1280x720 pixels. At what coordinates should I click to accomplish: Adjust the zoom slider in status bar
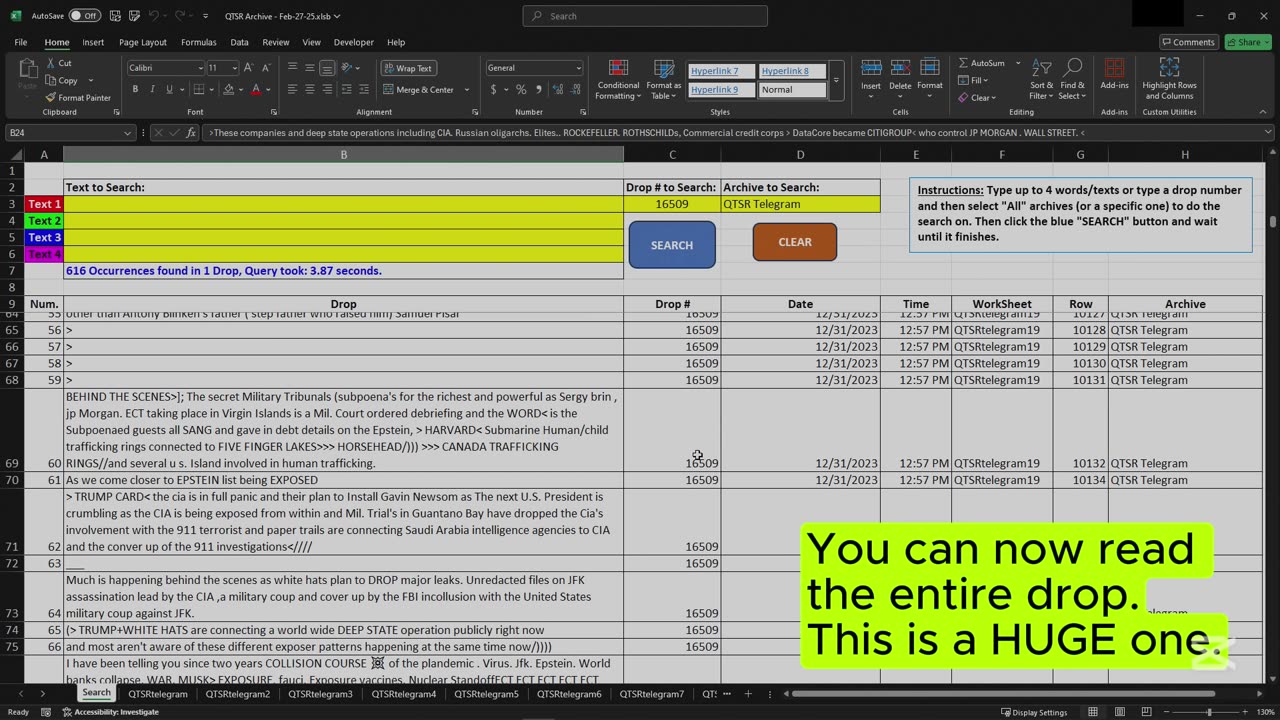1209,712
